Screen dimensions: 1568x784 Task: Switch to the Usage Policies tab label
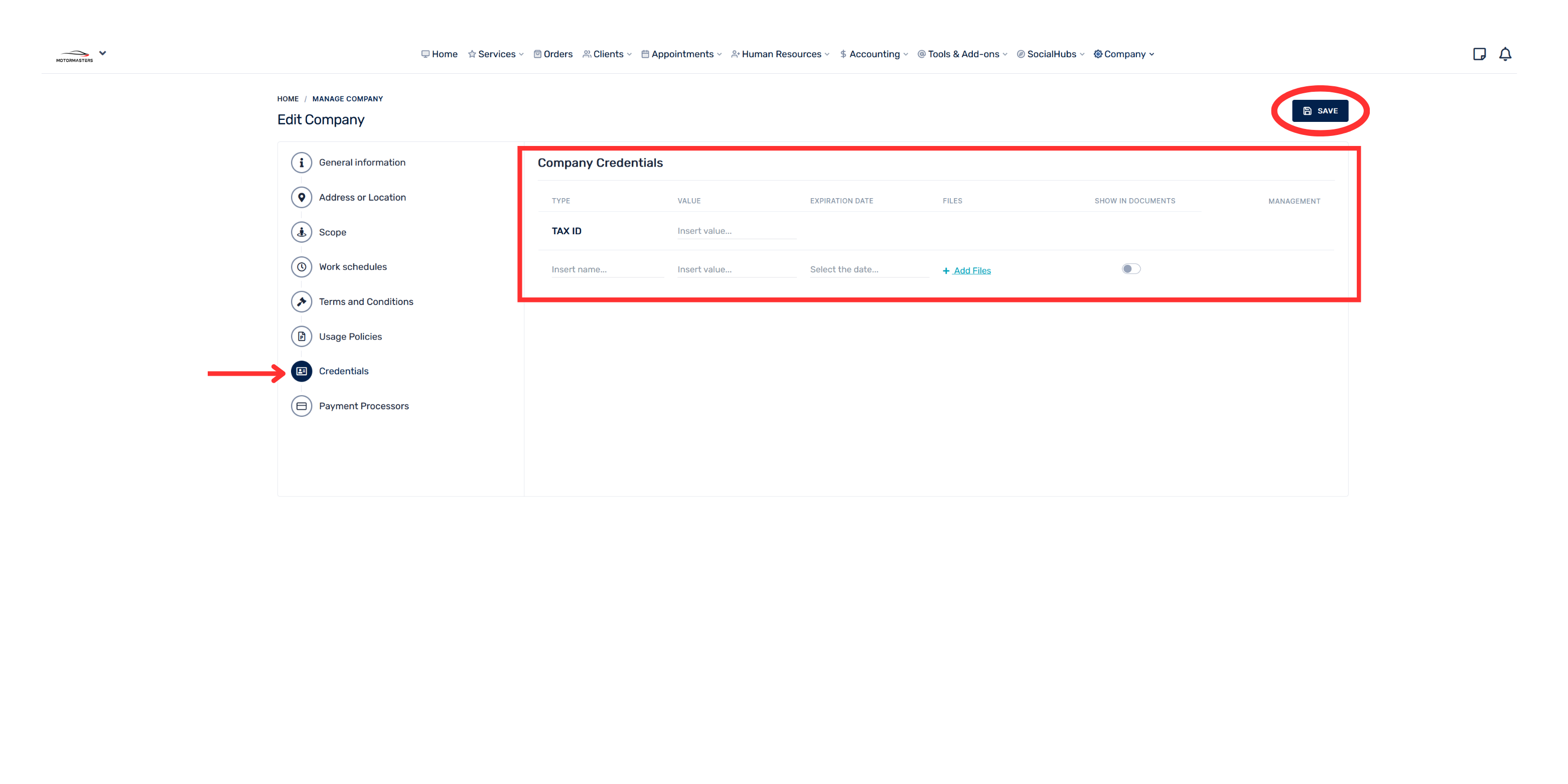(x=350, y=336)
